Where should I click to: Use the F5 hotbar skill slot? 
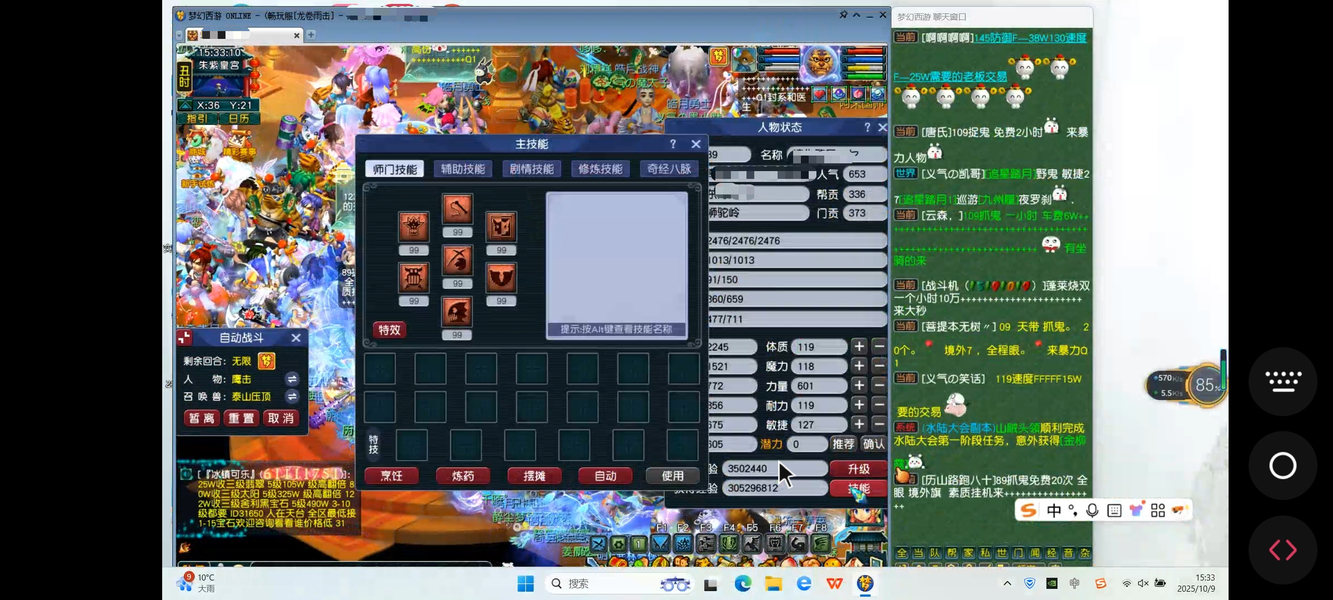752,543
